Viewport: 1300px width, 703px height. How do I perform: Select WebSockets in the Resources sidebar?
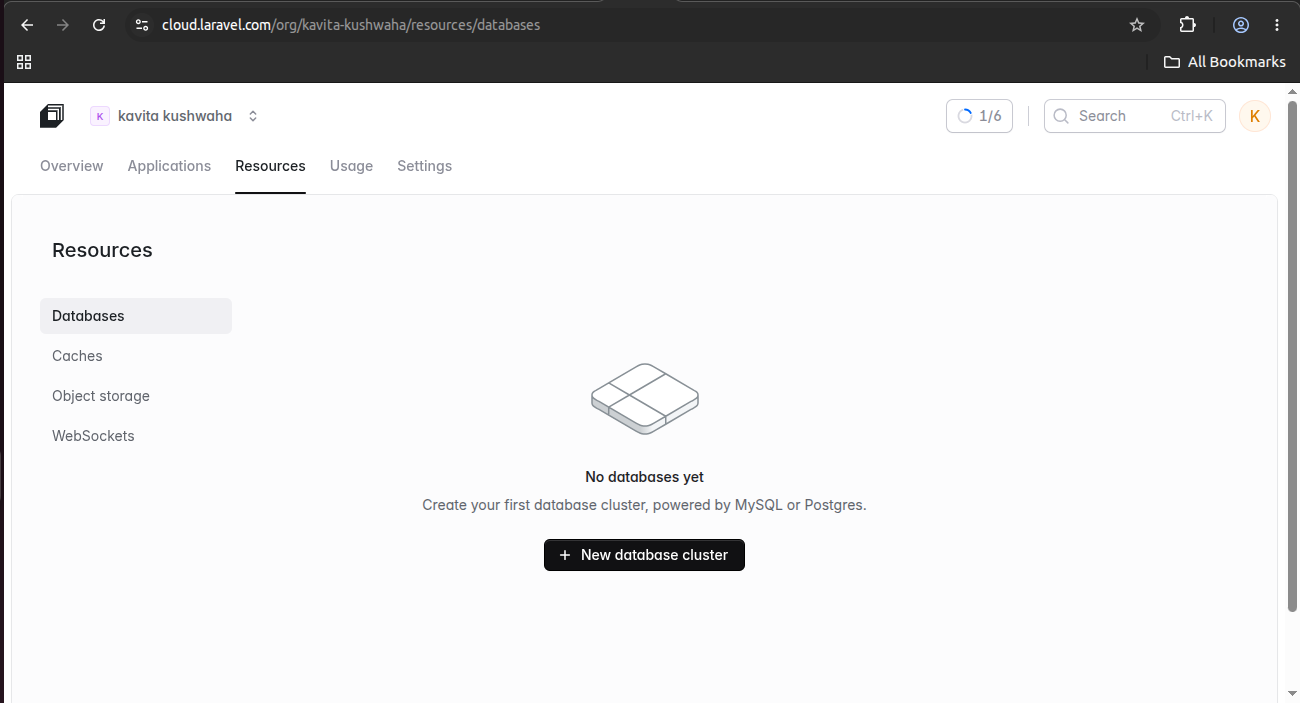[x=136, y=436]
